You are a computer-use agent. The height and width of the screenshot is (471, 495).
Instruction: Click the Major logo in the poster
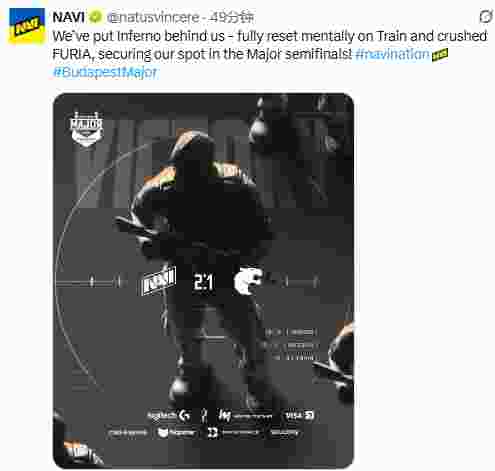(86, 129)
